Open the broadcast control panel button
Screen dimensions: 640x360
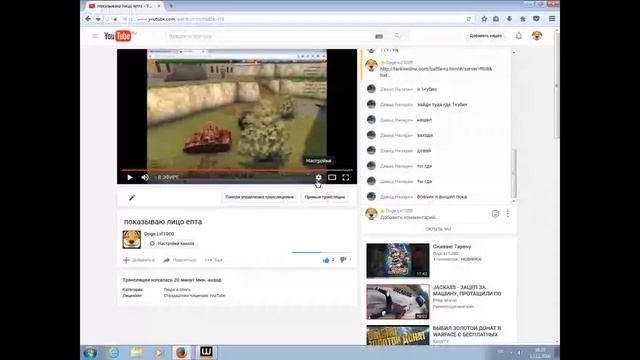pyautogui.click(x=259, y=197)
